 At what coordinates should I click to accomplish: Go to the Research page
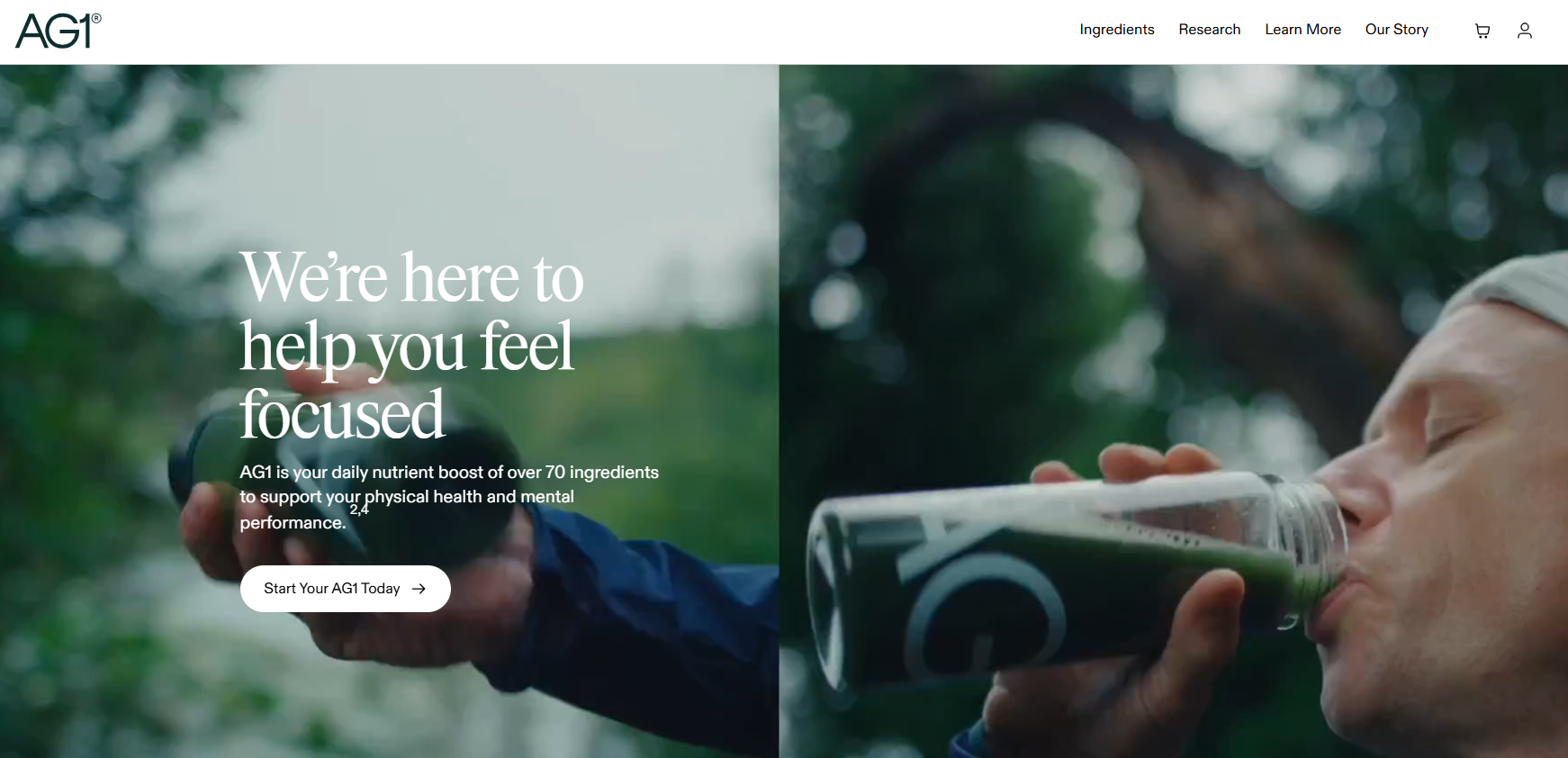[1210, 30]
